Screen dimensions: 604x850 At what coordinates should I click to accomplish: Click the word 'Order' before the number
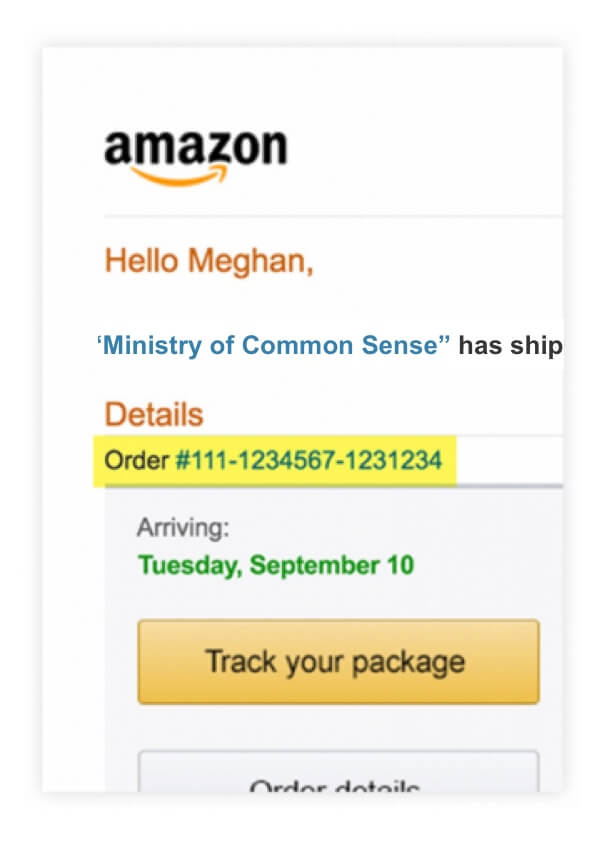click(x=136, y=460)
